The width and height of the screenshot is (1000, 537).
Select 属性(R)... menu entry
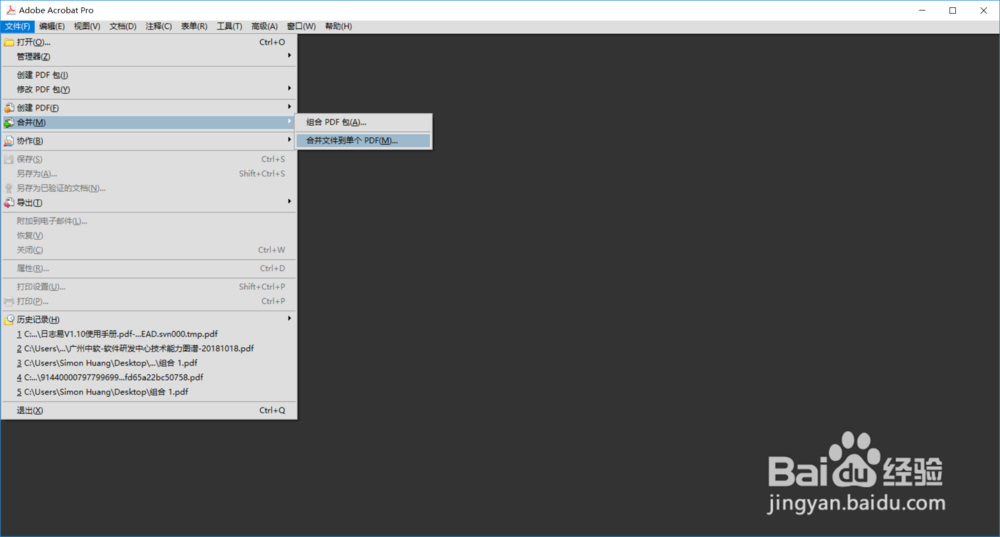(x=149, y=268)
